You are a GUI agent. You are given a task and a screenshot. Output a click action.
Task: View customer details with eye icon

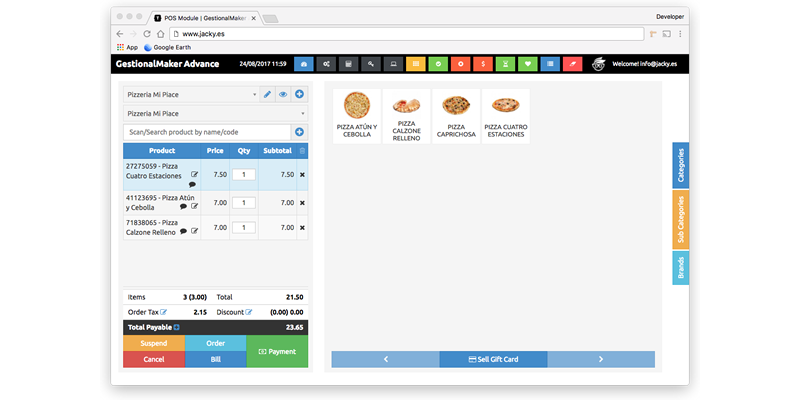click(283, 94)
